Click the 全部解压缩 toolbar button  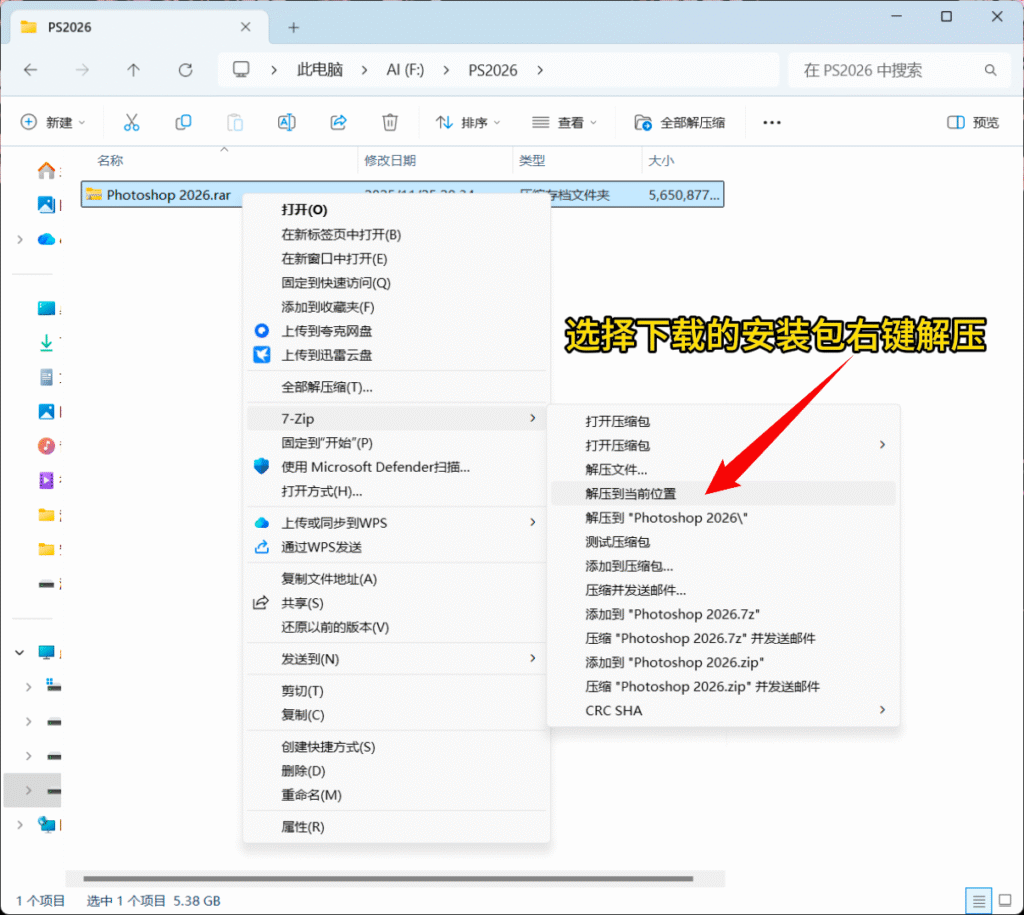(x=680, y=122)
